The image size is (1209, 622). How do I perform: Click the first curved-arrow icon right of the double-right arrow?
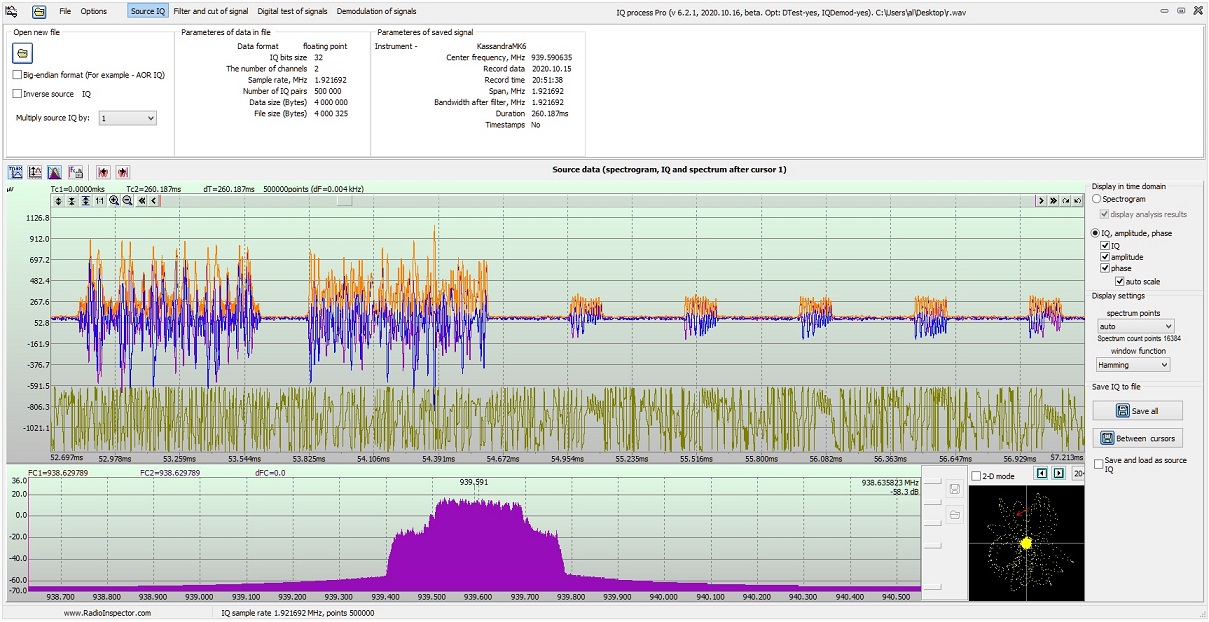tap(1066, 201)
